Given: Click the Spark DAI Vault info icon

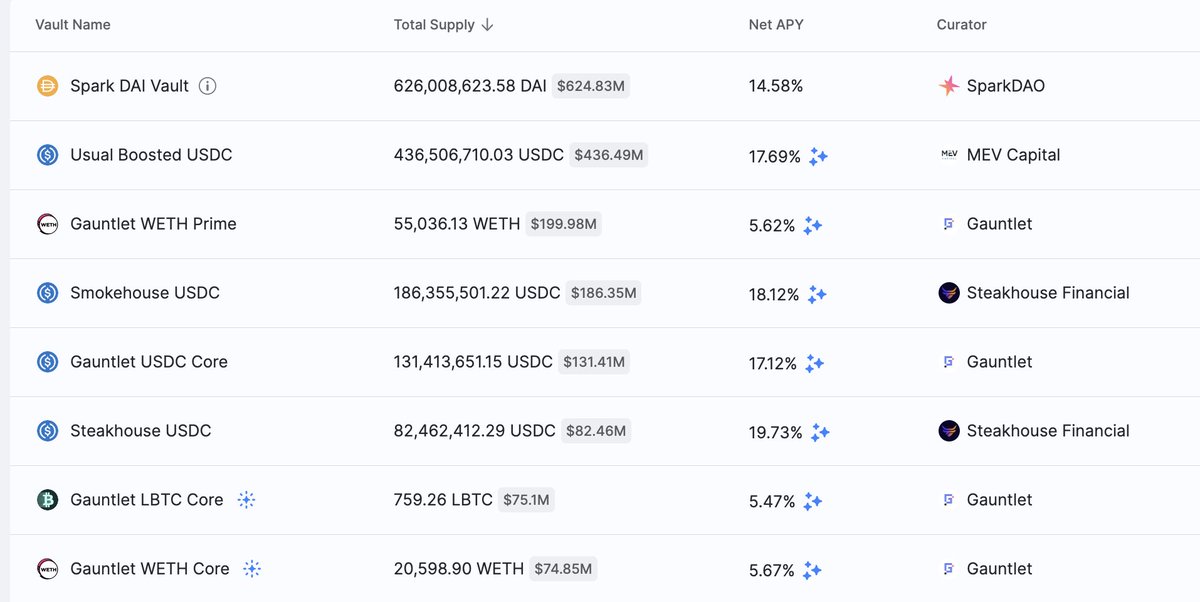Looking at the screenshot, I should pyautogui.click(x=207, y=86).
